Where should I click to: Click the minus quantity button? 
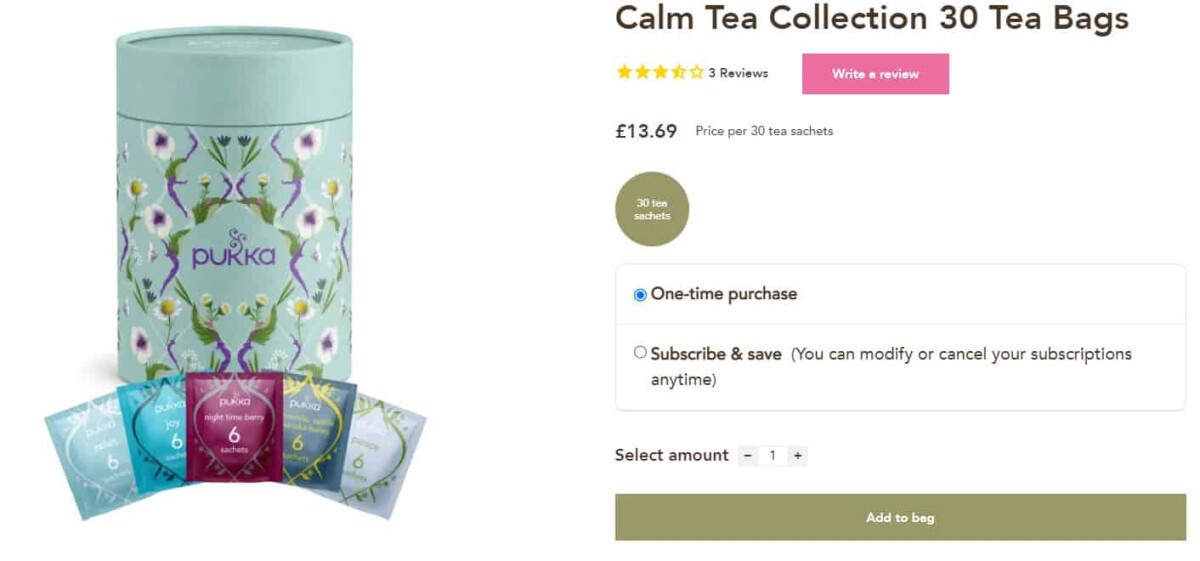click(x=748, y=456)
